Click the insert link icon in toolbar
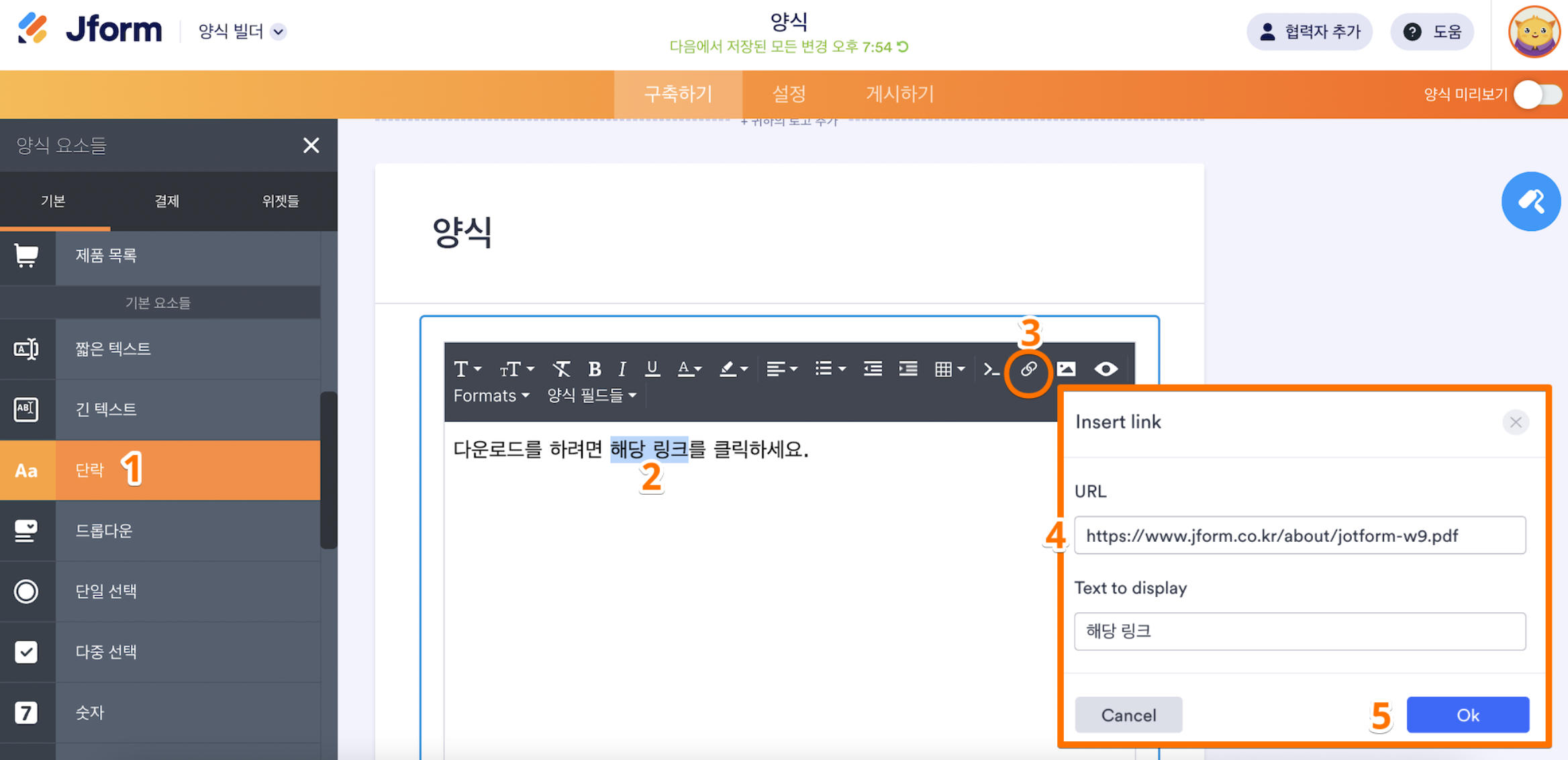1568x760 pixels. coord(1028,369)
